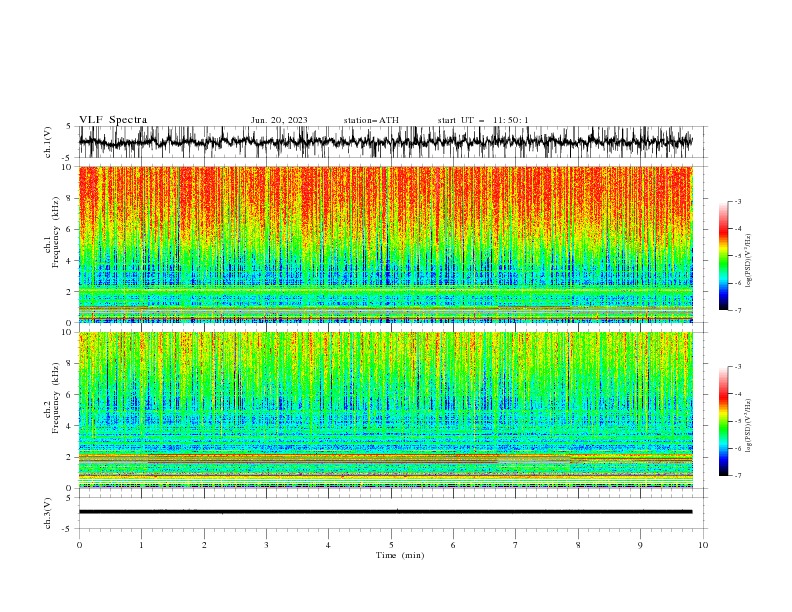Click the time axis tick label "9"
The image size is (792, 612).
click(x=640, y=545)
